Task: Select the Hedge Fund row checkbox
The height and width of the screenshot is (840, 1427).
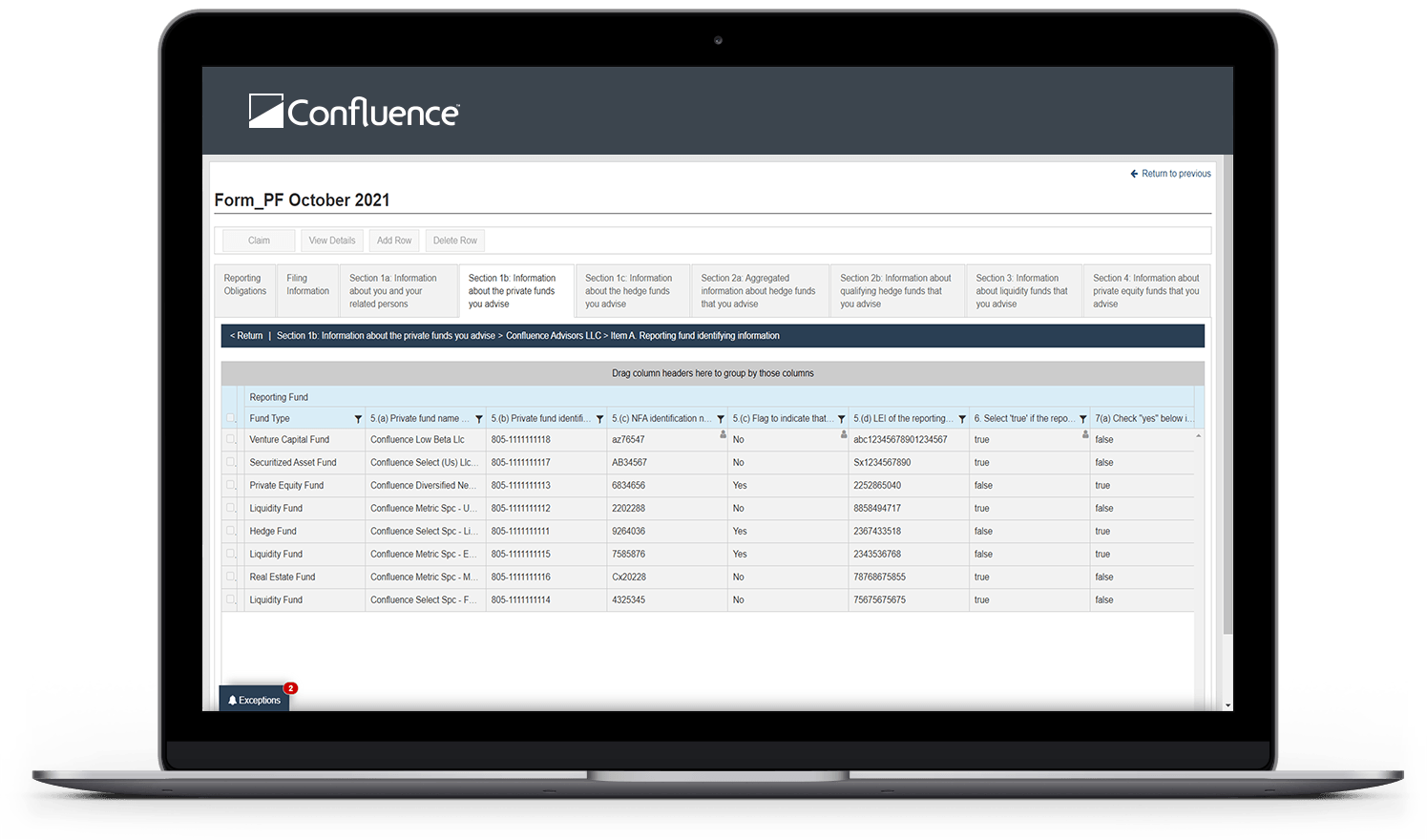Action: point(231,532)
